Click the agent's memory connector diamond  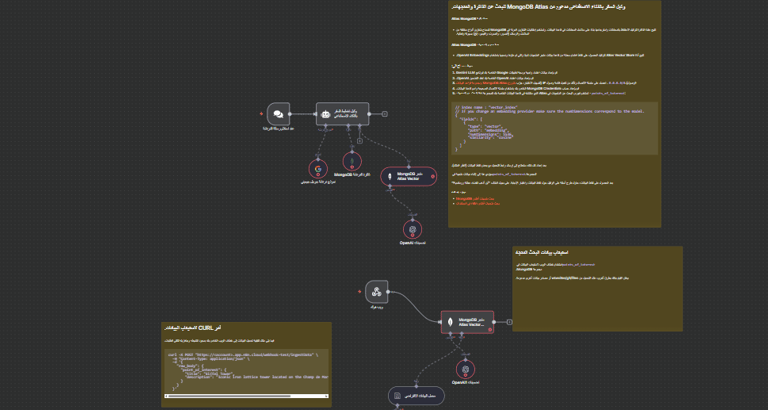click(x=348, y=125)
